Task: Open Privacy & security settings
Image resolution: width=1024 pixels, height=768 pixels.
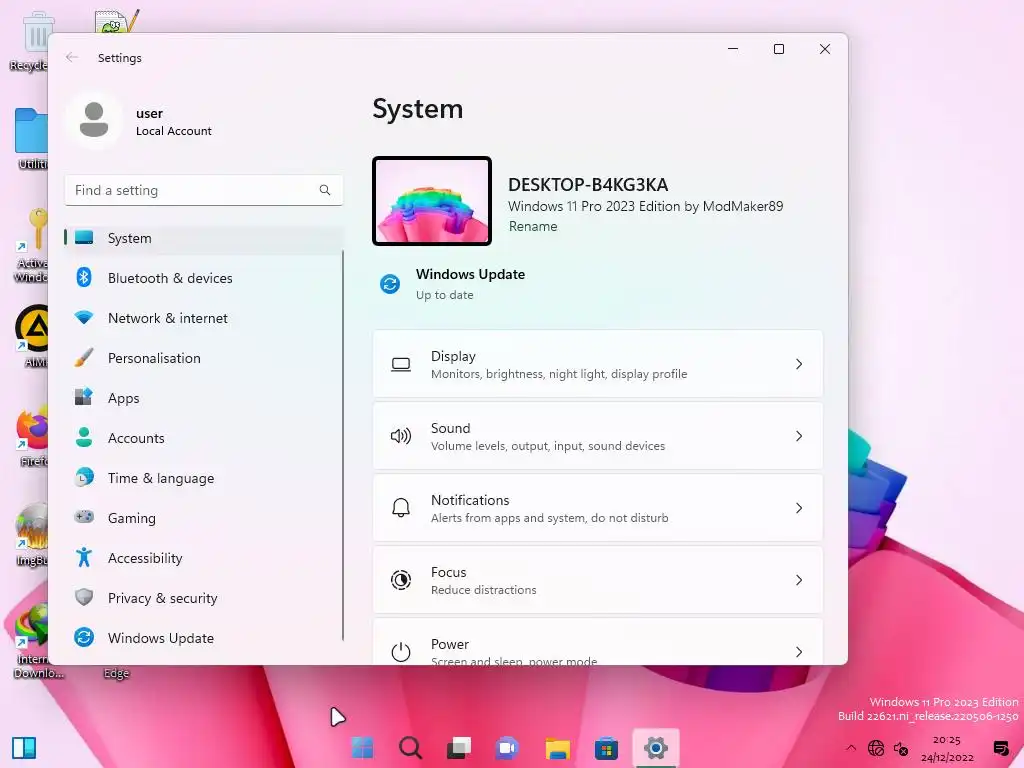Action: click(204, 598)
